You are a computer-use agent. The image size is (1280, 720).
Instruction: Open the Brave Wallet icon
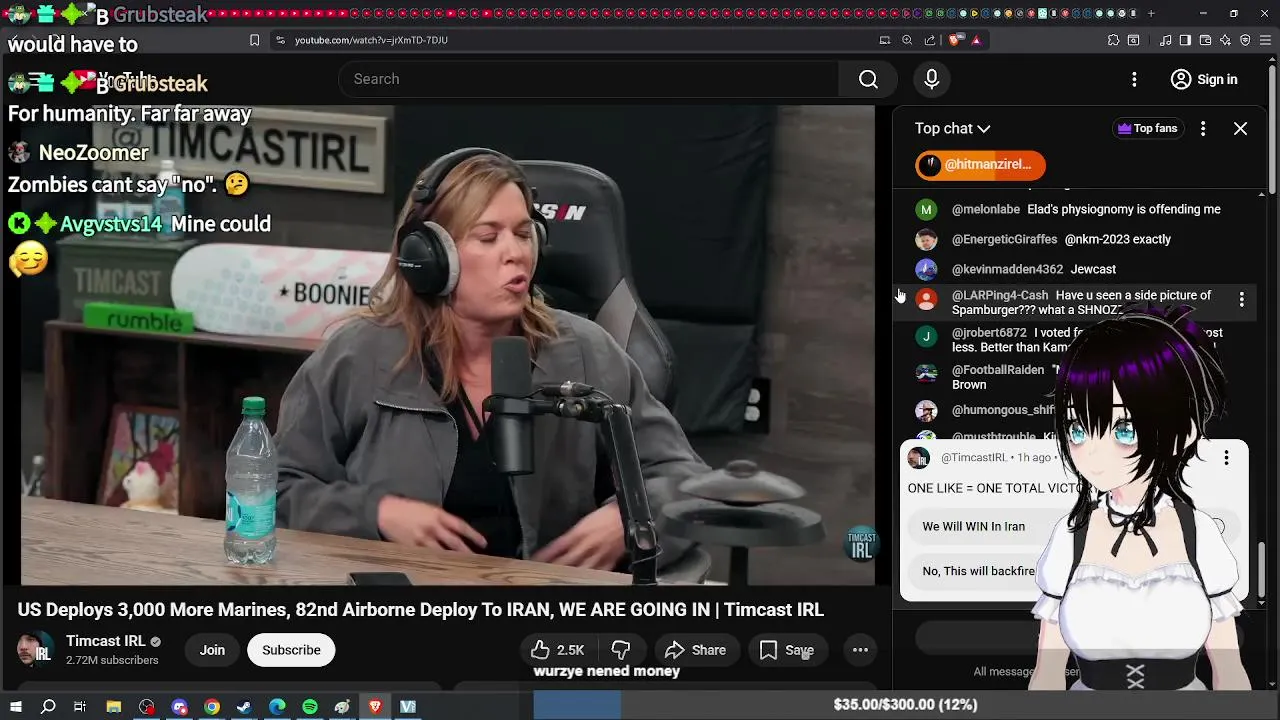[x=1205, y=40]
